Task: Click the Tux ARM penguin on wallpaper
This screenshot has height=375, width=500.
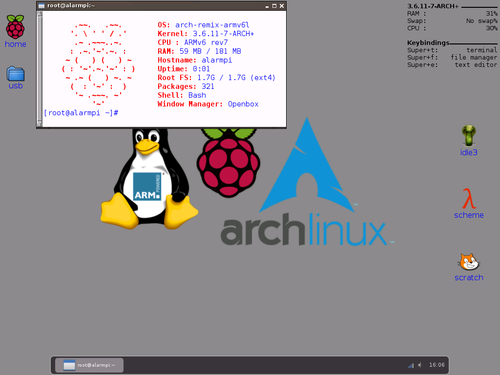Action: [x=149, y=178]
